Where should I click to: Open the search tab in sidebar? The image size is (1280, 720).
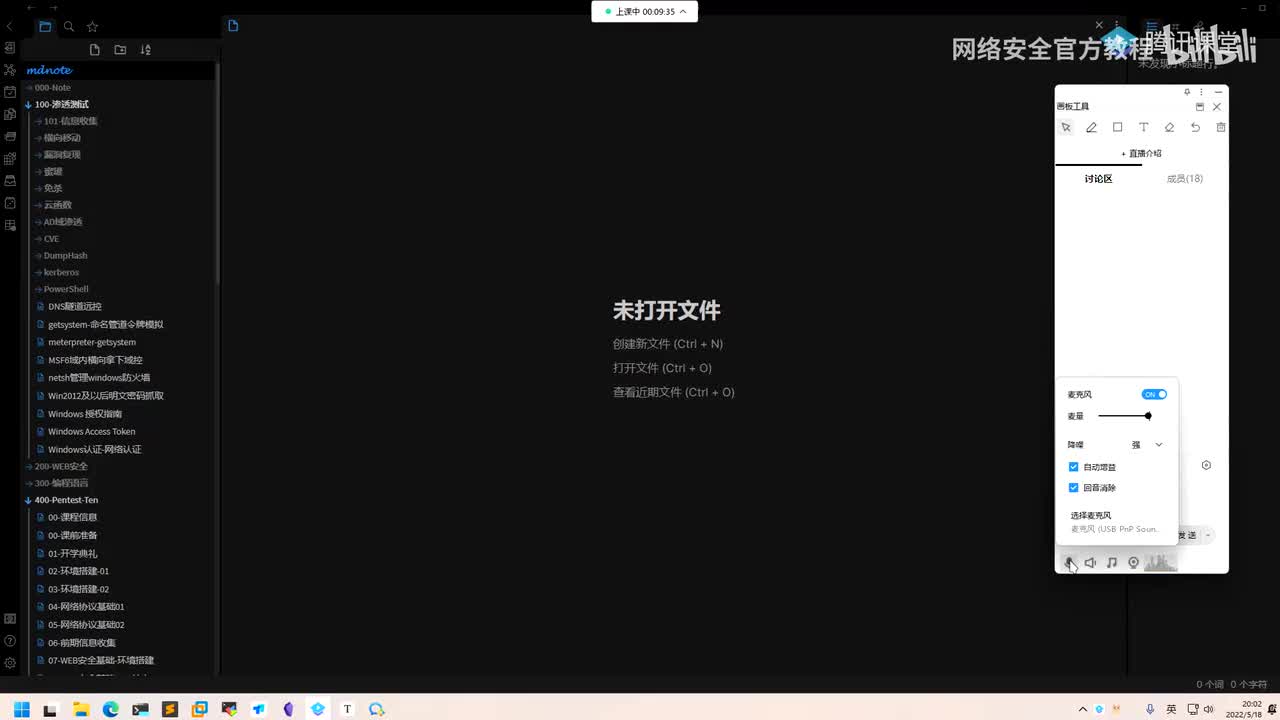pyautogui.click(x=69, y=27)
